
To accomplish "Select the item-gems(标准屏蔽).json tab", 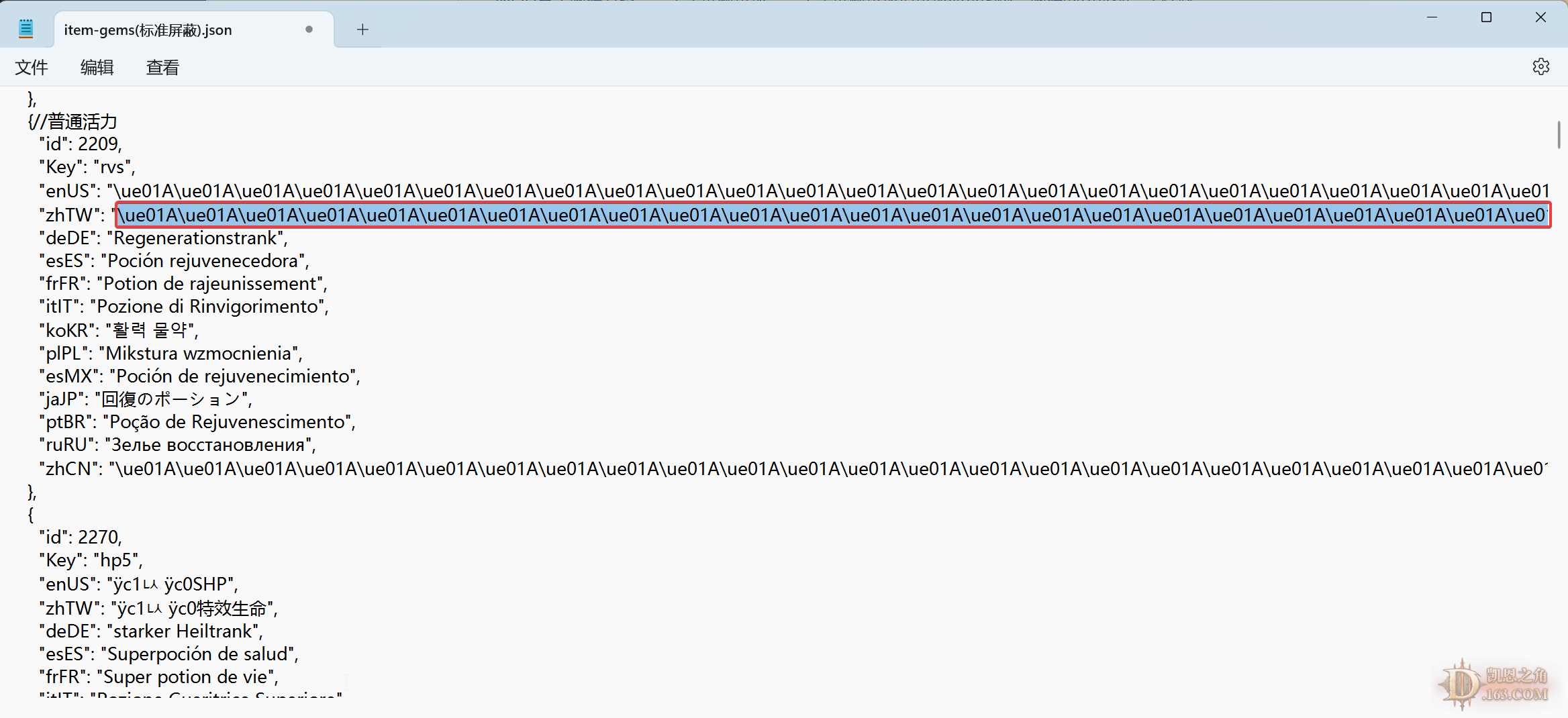I will click(193, 30).
